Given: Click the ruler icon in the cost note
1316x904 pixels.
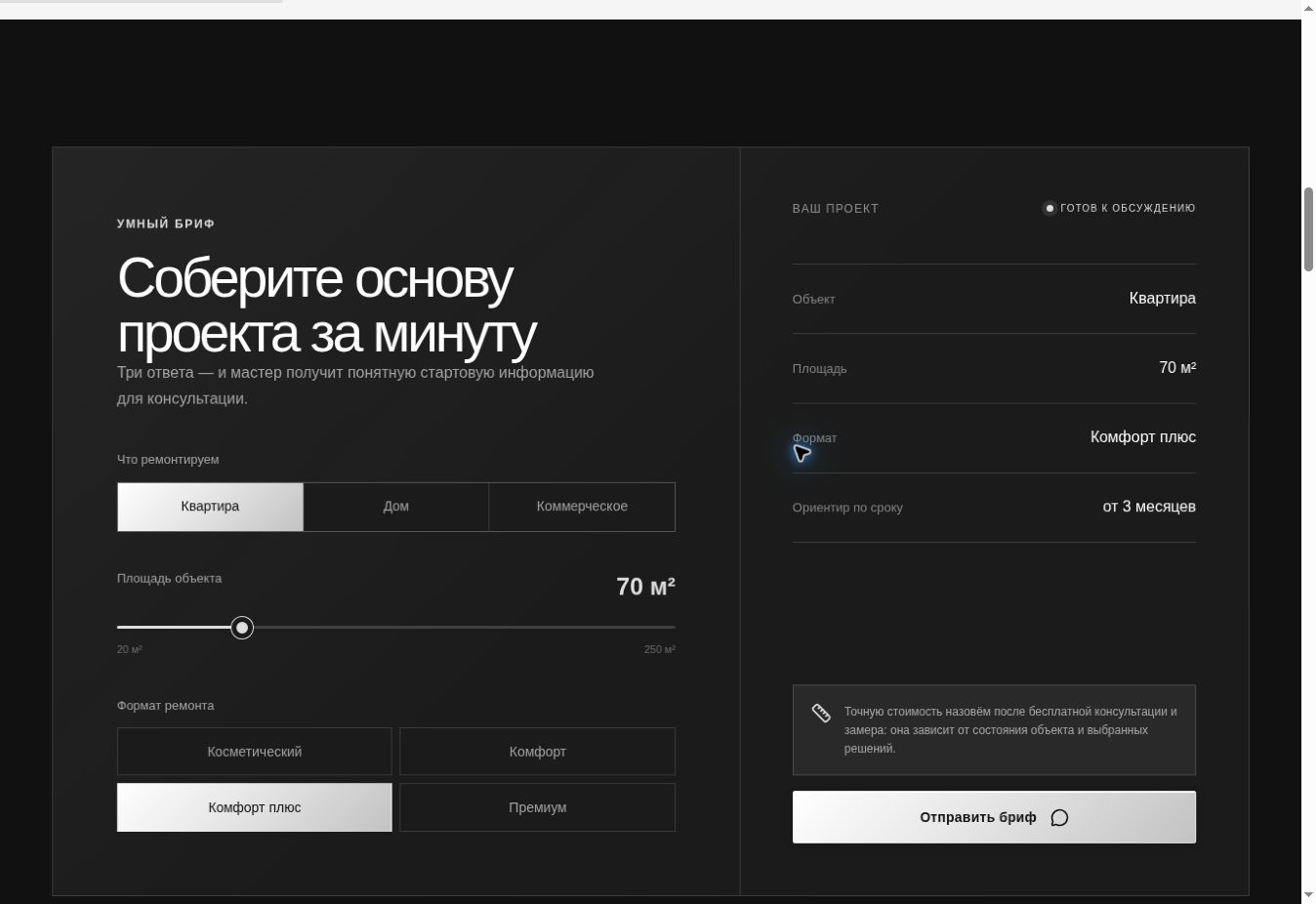Looking at the screenshot, I should [821, 713].
